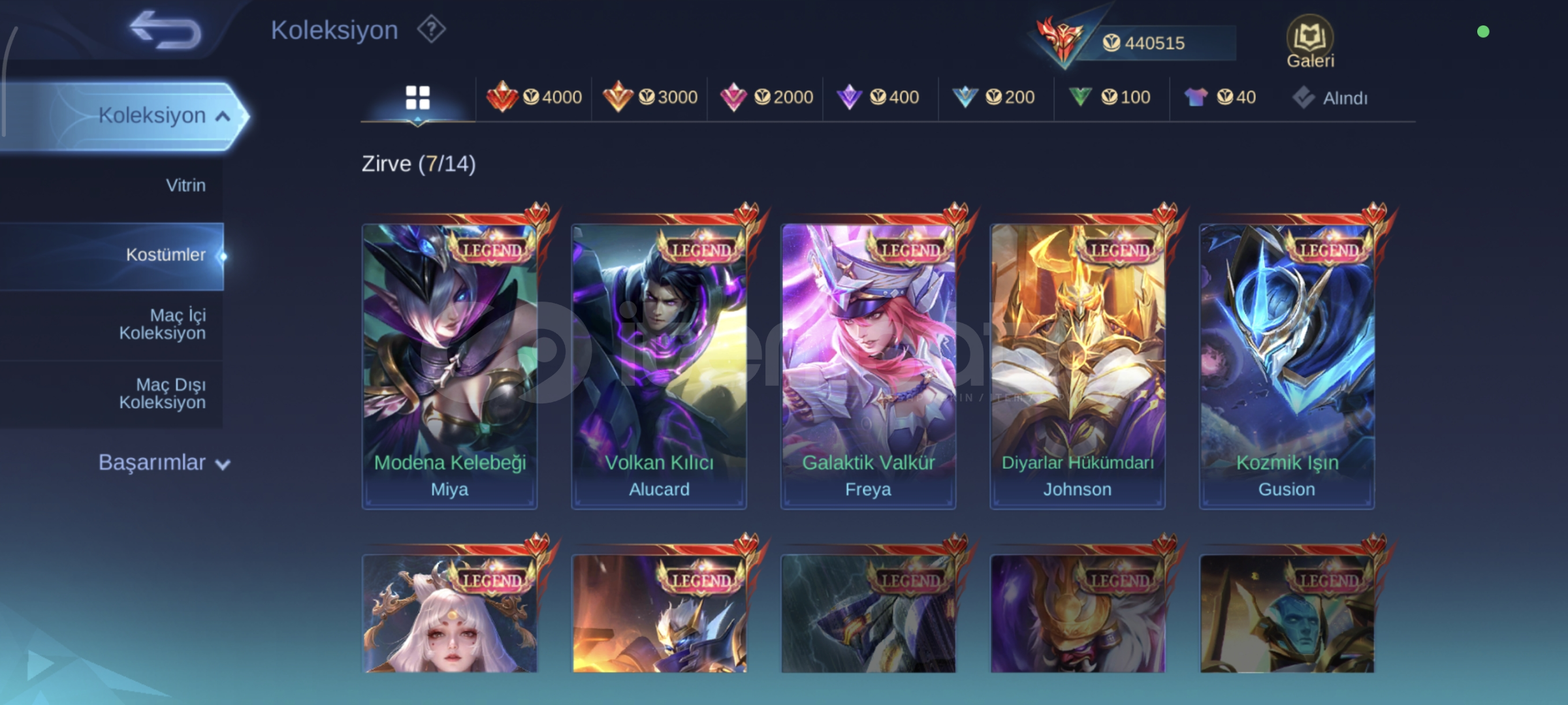Screen dimensions: 1568x705
Task: Filter by the 40 points shirt tier
Action: pos(1220,97)
